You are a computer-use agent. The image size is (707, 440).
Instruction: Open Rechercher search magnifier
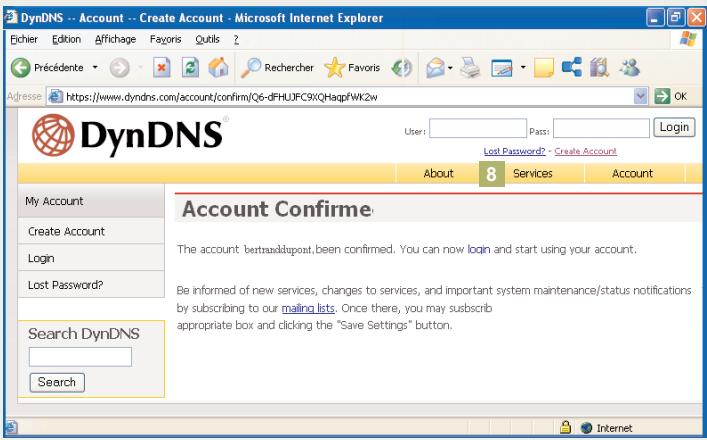(277, 68)
